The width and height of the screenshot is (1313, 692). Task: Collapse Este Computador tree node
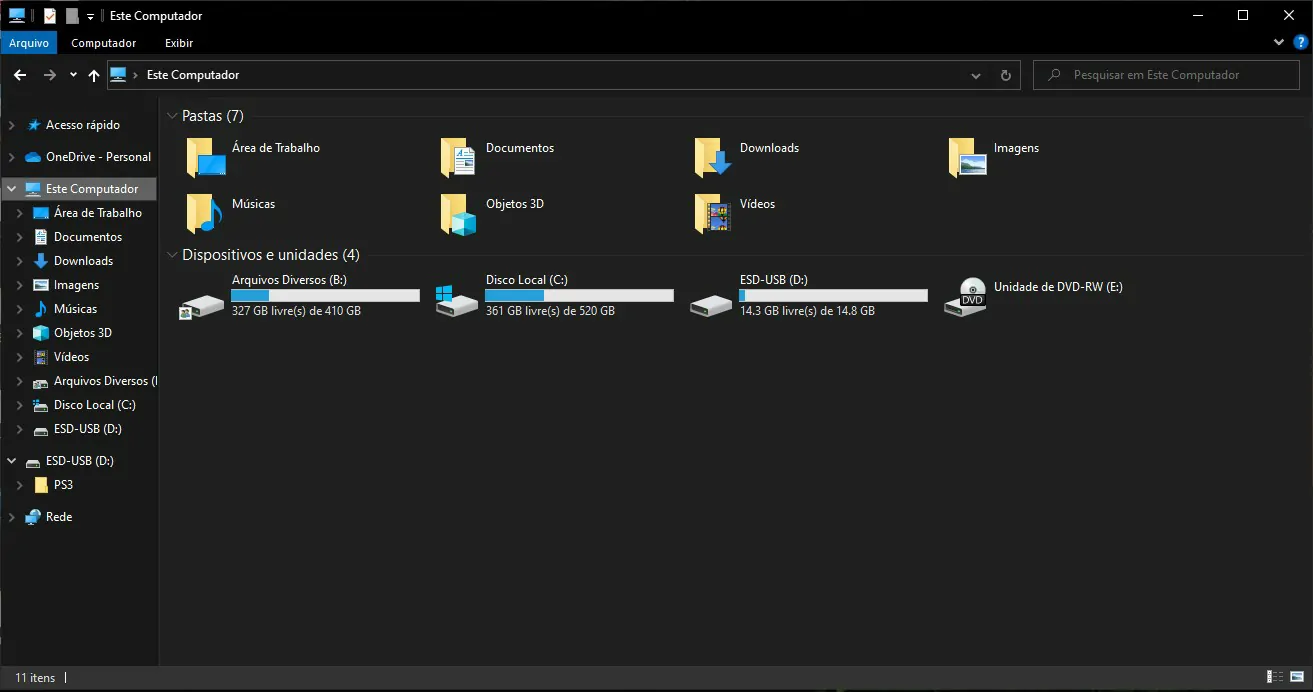(x=12, y=189)
